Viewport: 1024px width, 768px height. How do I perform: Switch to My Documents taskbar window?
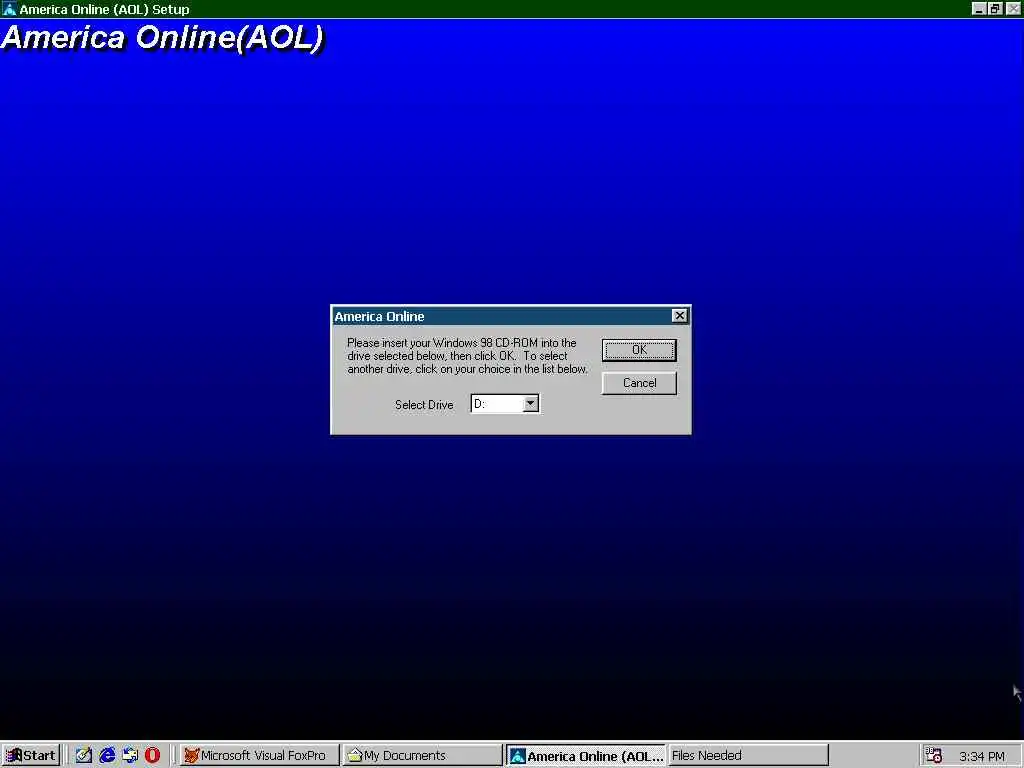pyautogui.click(x=422, y=756)
